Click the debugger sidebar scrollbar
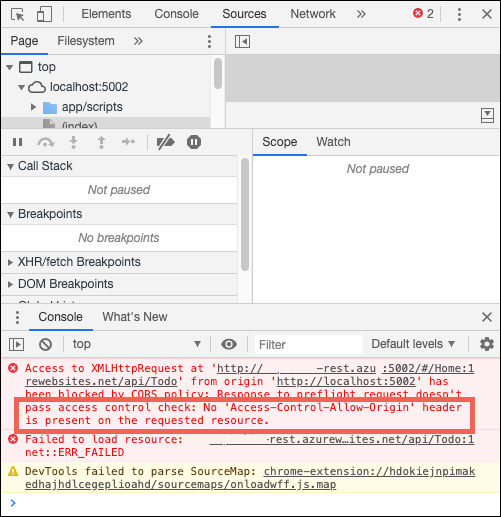The image size is (501, 517). (245, 214)
